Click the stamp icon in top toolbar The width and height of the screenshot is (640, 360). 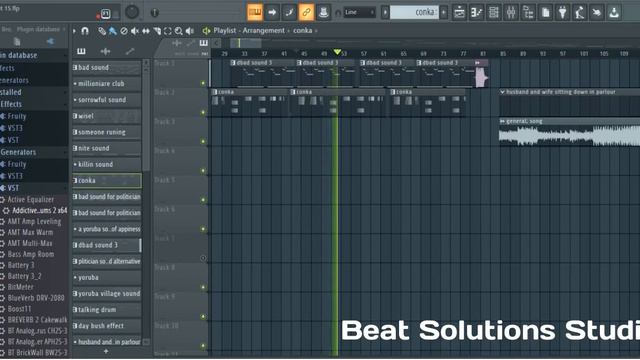[323, 12]
